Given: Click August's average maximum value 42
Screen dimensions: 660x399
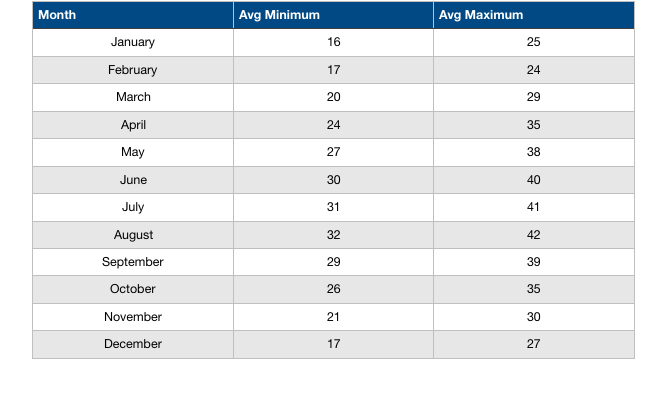Looking at the screenshot, I should coord(533,235).
